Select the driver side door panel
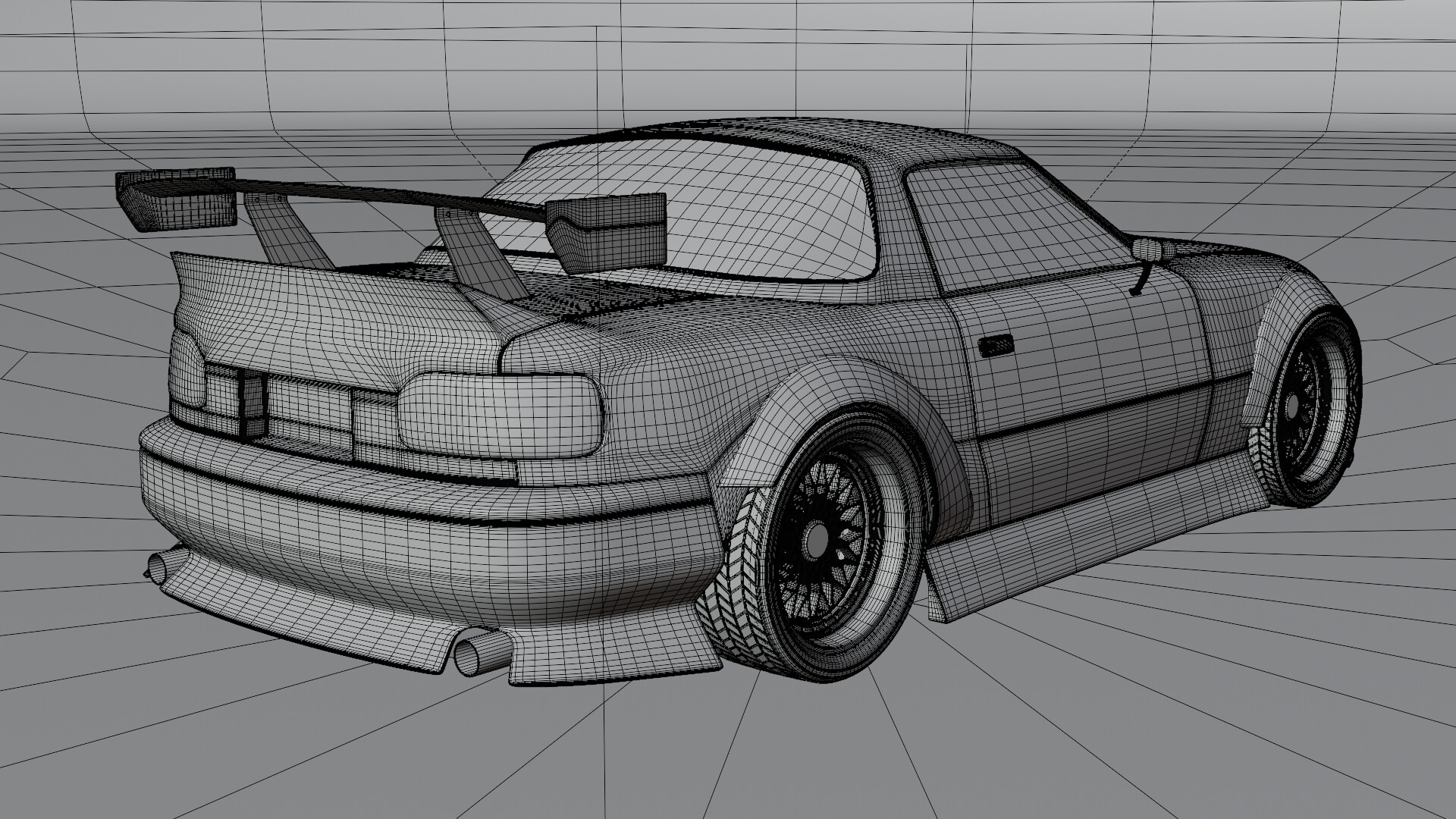The image size is (1456, 819). pyautogui.click(x=1062, y=364)
